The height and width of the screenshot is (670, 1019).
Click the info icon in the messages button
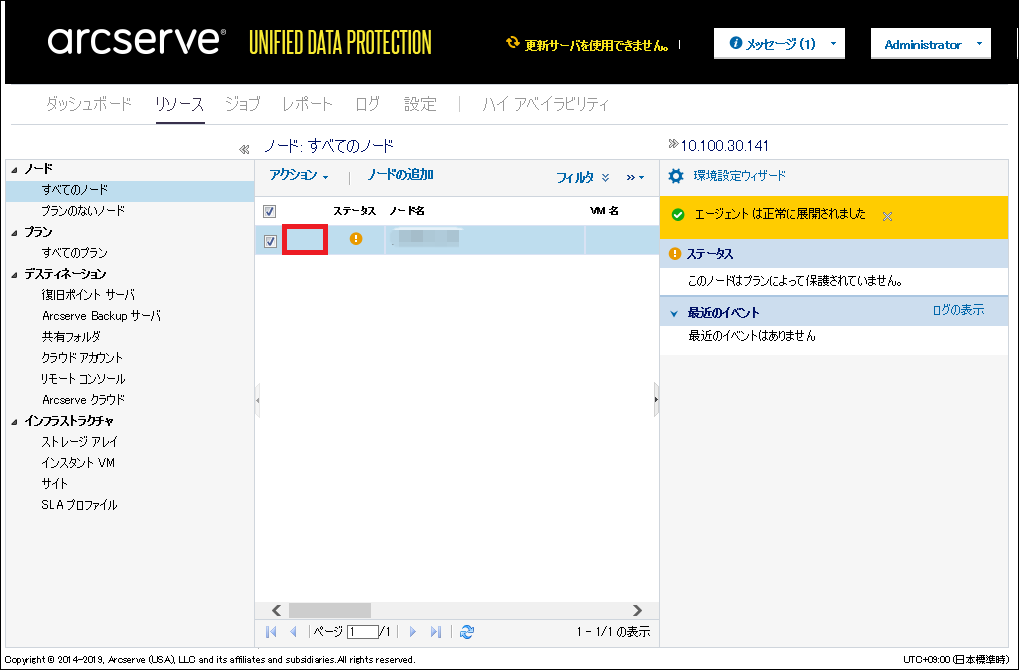pos(736,44)
